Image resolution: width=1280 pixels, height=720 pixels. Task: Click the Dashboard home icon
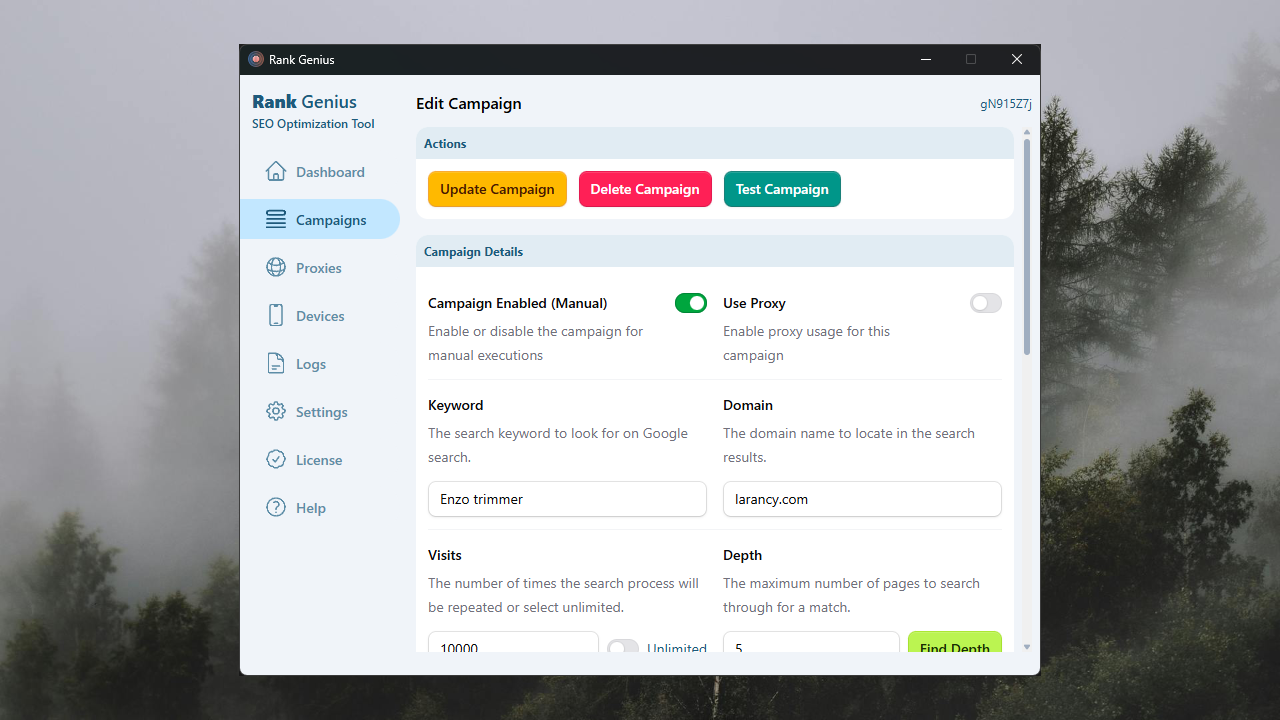coord(276,172)
